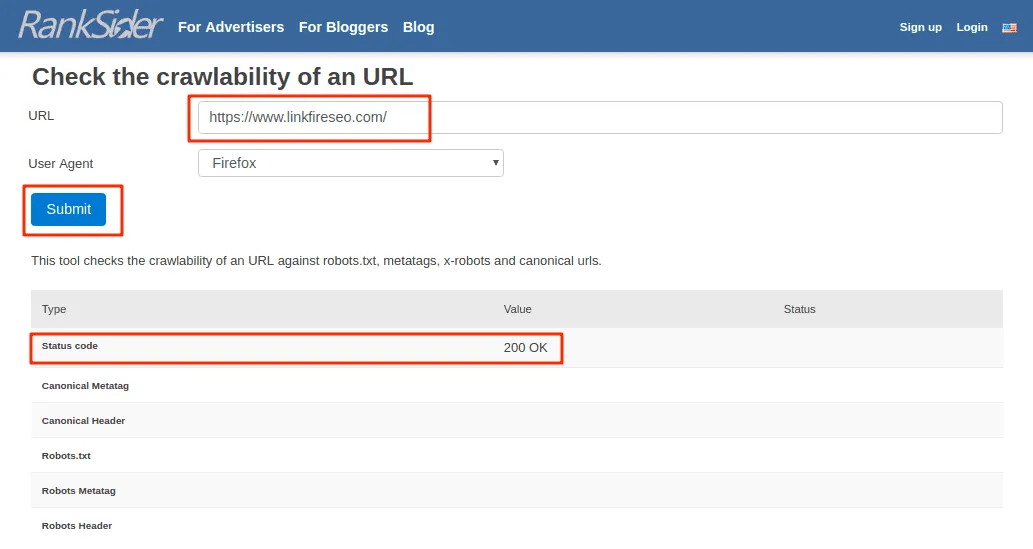Click the Sign up link

(920, 27)
